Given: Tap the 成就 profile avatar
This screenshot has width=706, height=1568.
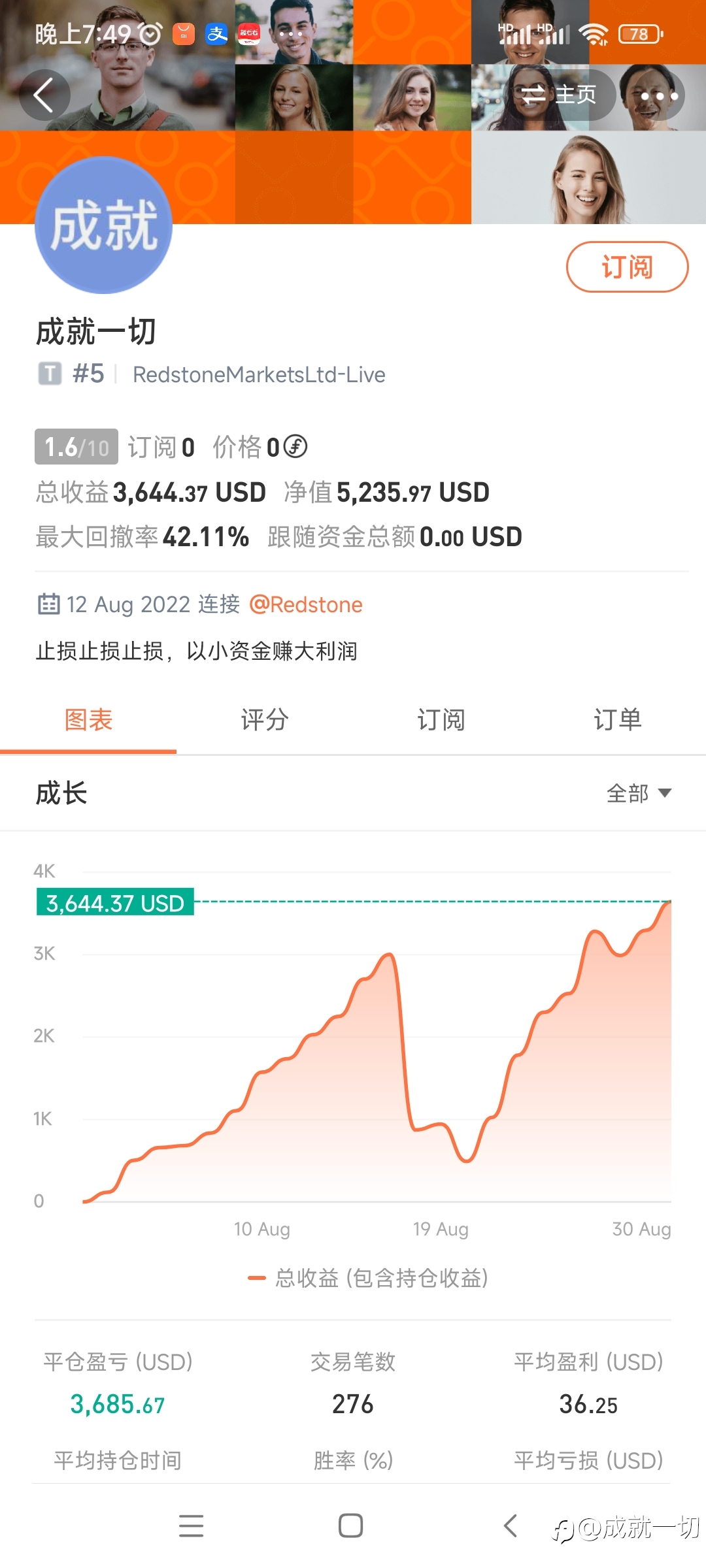Looking at the screenshot, I should click(x=103, y=225).
